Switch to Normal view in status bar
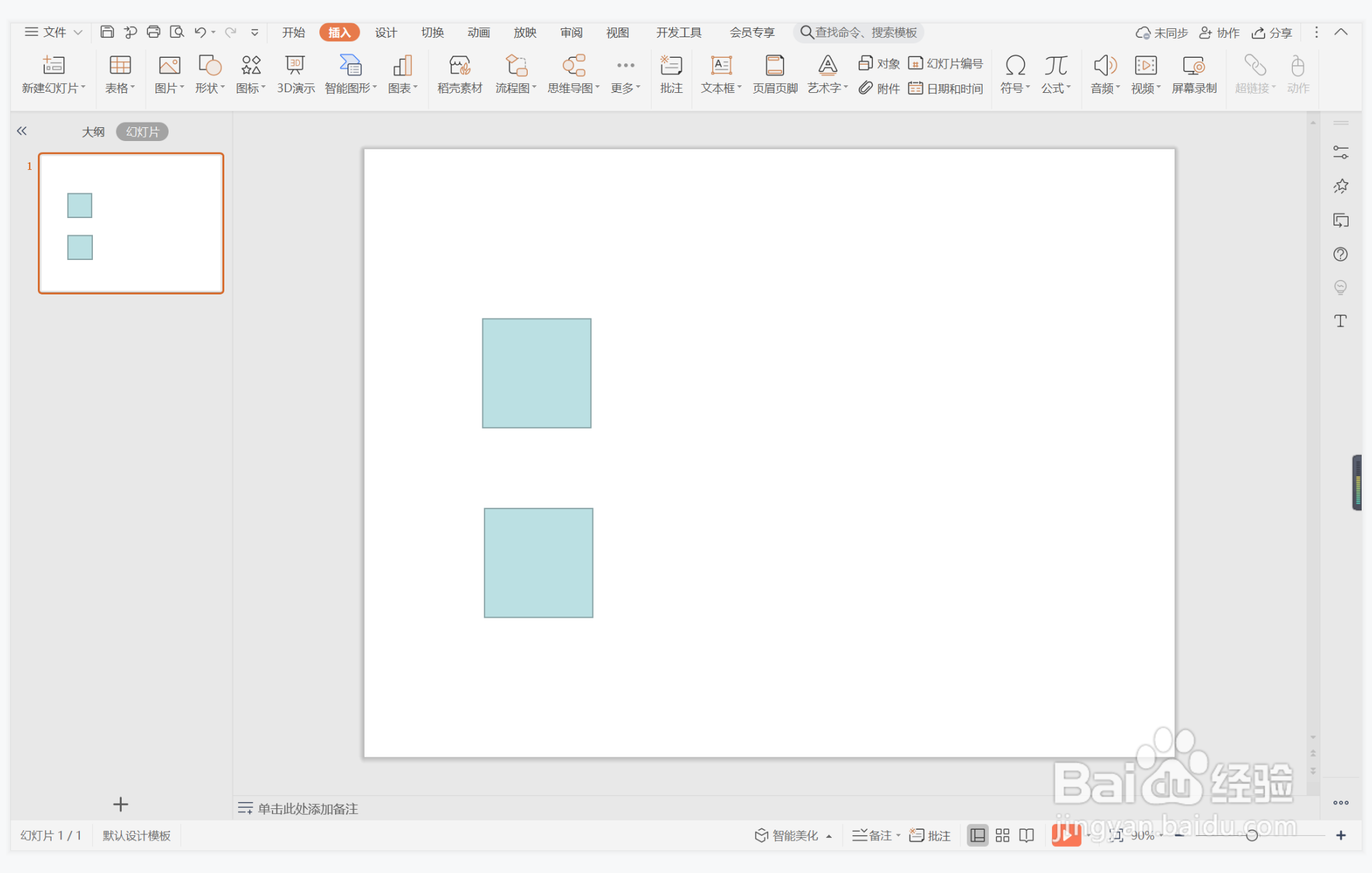This screenshot has height=873, width=1372. click(x=977, y=835)
